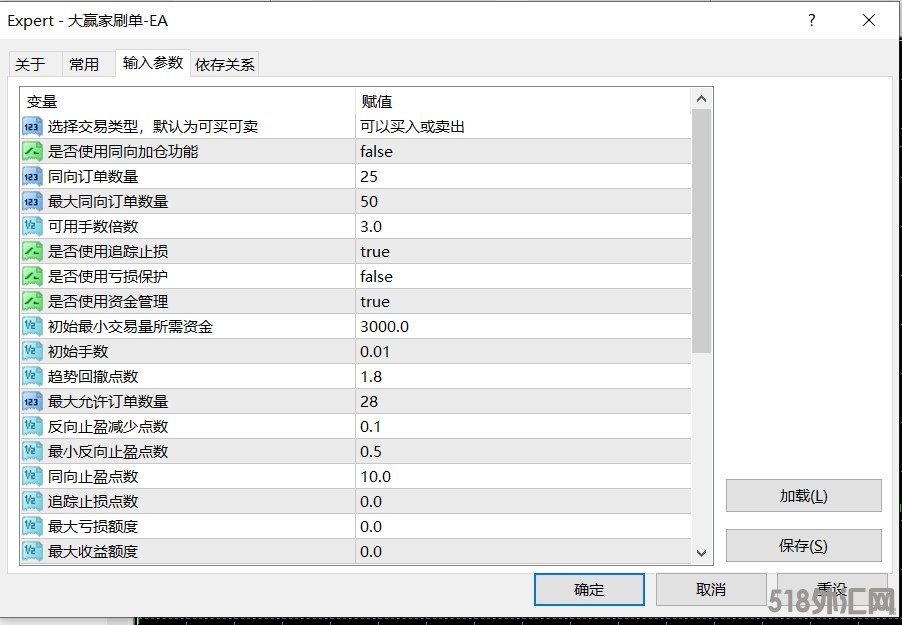This screenshot has width=902, height=625.
Task: Cancel with the 取消 button
Action: click(x=711, y=589)
